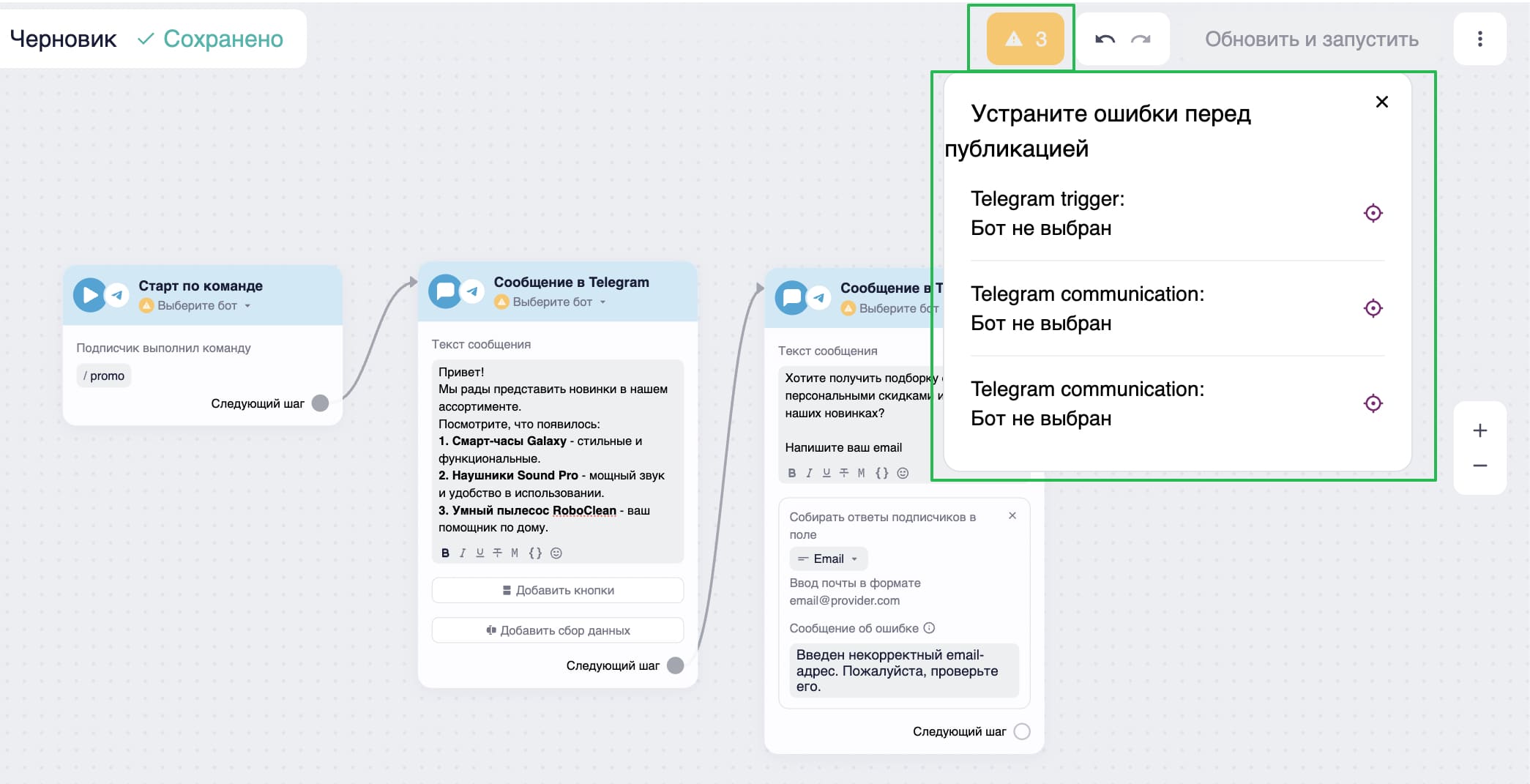1530x784 pixels.
Task: Toggle italic in second message editor
Action: point(809,474)
